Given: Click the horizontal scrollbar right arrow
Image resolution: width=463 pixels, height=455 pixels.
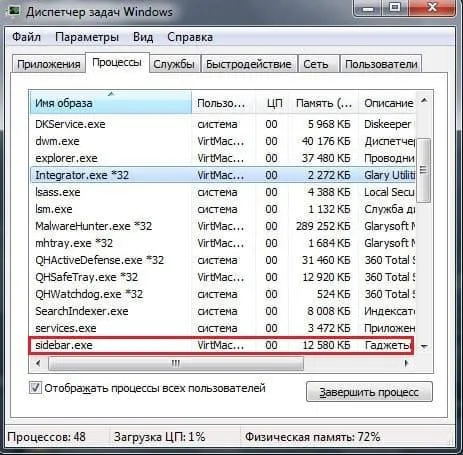Looking at the screenshot, I should click(406, 363).
